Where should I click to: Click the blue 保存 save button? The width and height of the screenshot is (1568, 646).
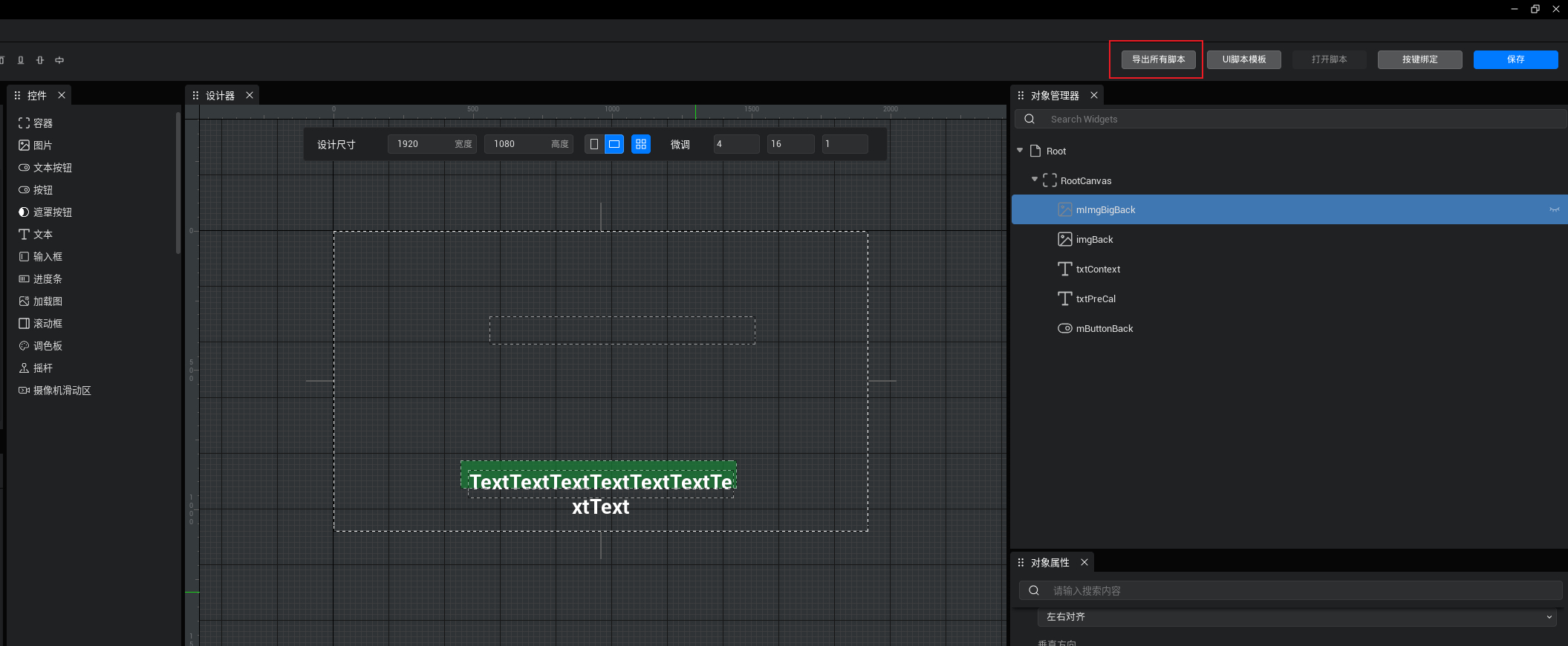pyautogui.click(x=1516, y=59)
